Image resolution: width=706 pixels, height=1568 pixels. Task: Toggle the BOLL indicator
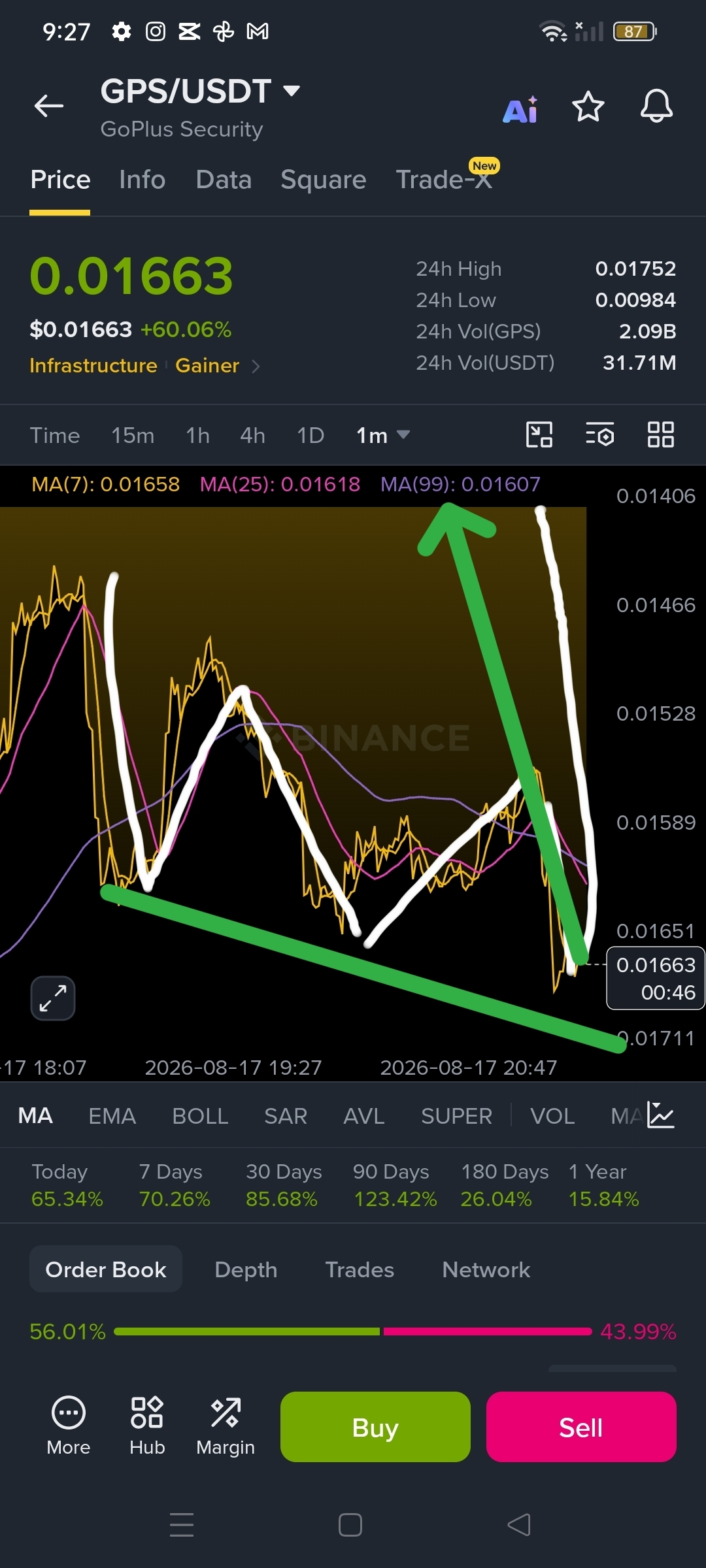click(200, 1116)
